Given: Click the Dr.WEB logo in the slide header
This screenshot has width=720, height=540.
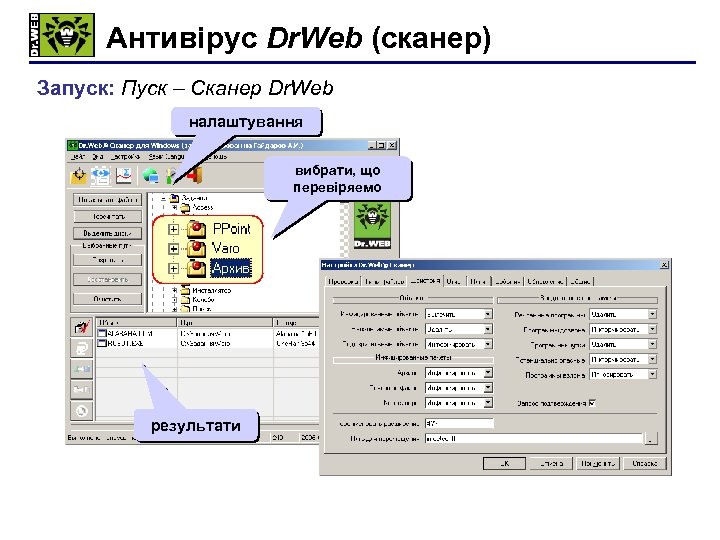Looking at the screenshot, I should [x=62, y=35].
